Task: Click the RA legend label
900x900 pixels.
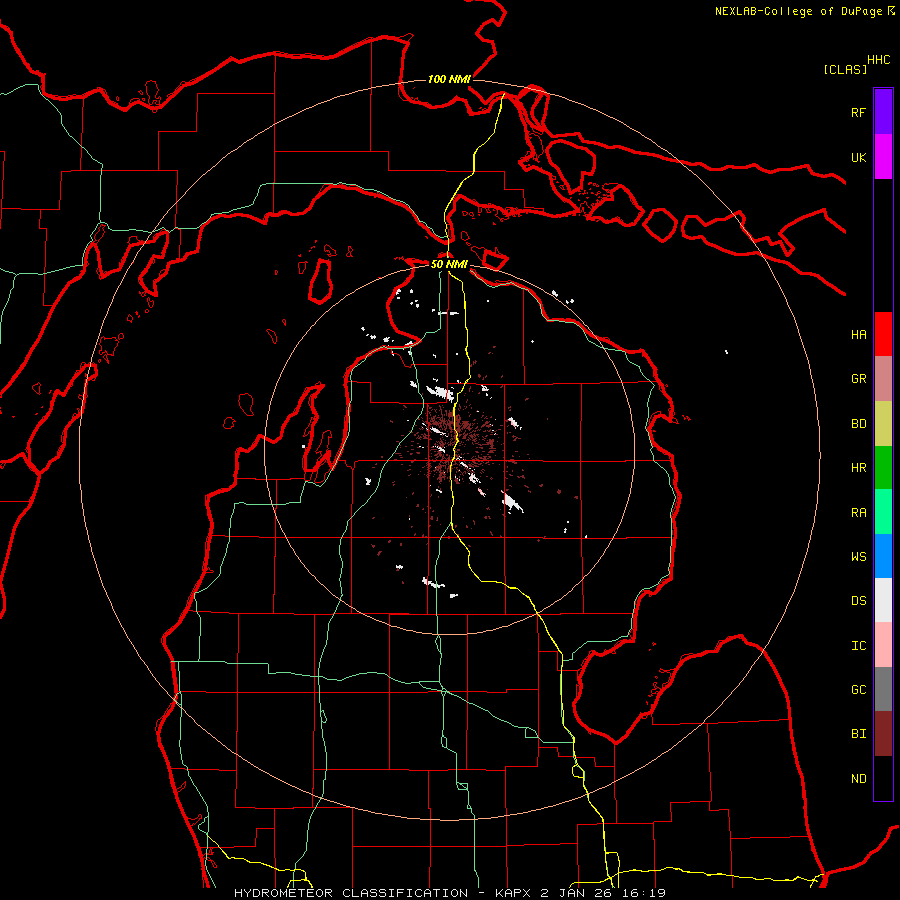Action: click(858, 513)
